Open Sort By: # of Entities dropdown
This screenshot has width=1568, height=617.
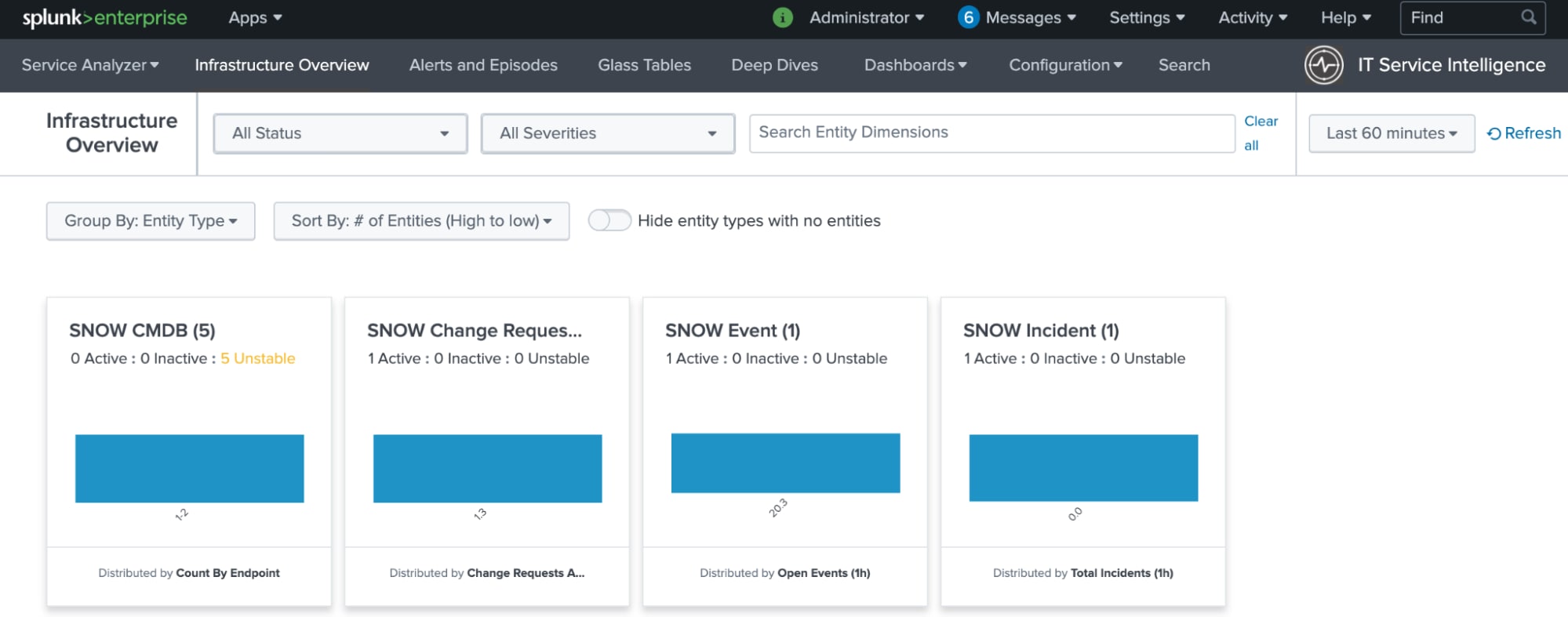click(421, 221)
